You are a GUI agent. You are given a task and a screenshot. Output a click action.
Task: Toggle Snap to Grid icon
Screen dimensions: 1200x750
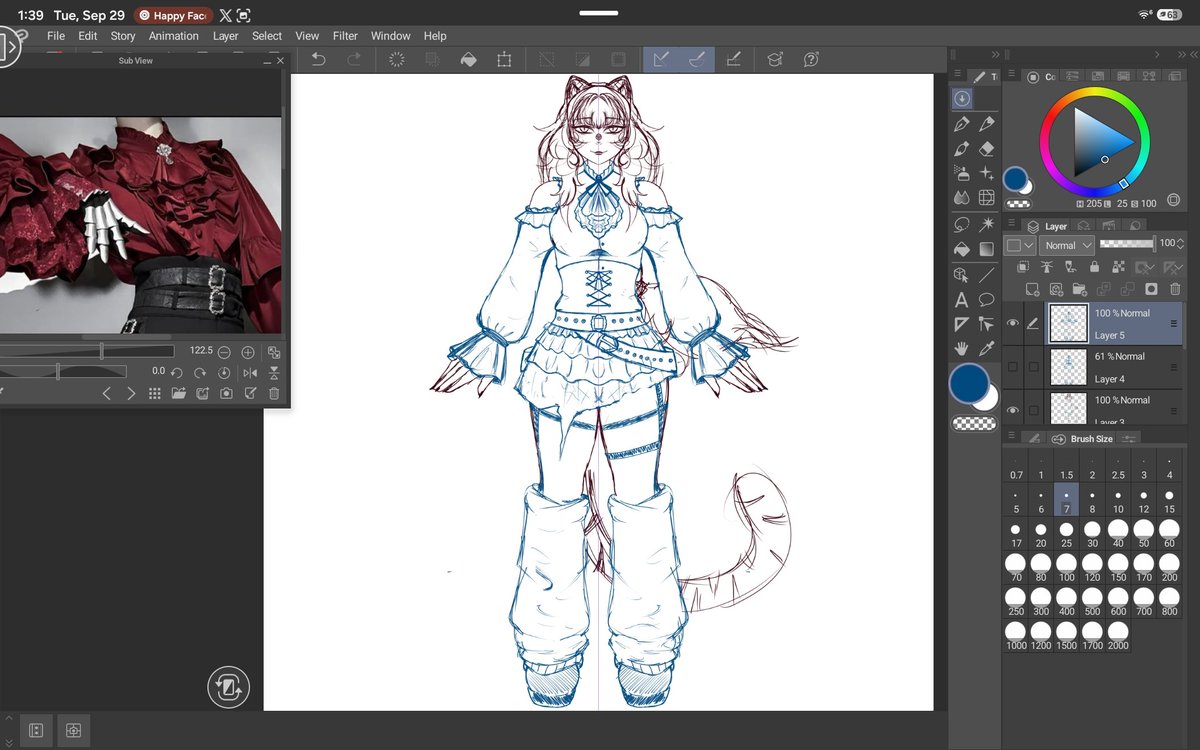[x=733, y=60]
